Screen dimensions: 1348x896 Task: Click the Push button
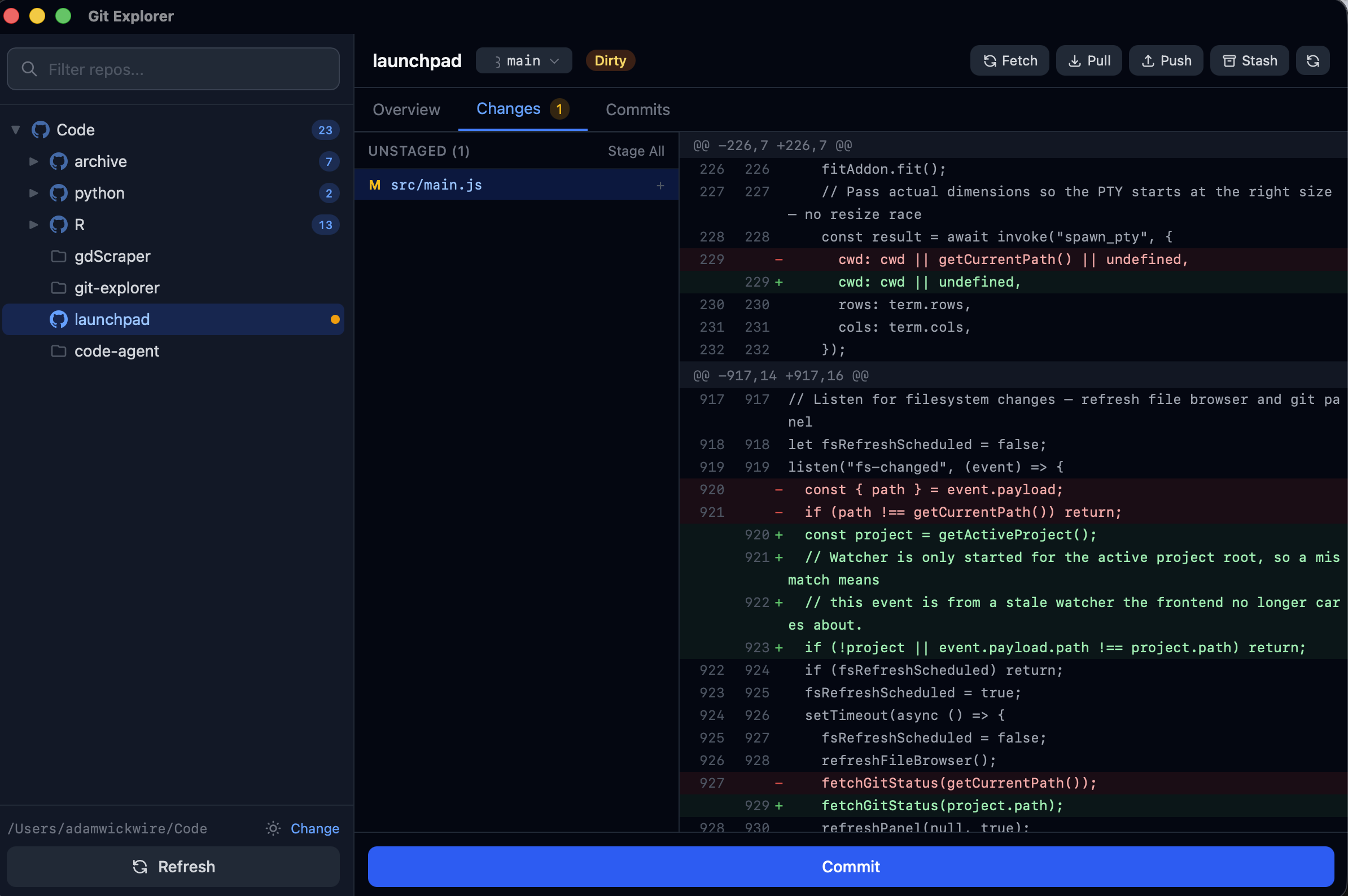coord(1166,60)
